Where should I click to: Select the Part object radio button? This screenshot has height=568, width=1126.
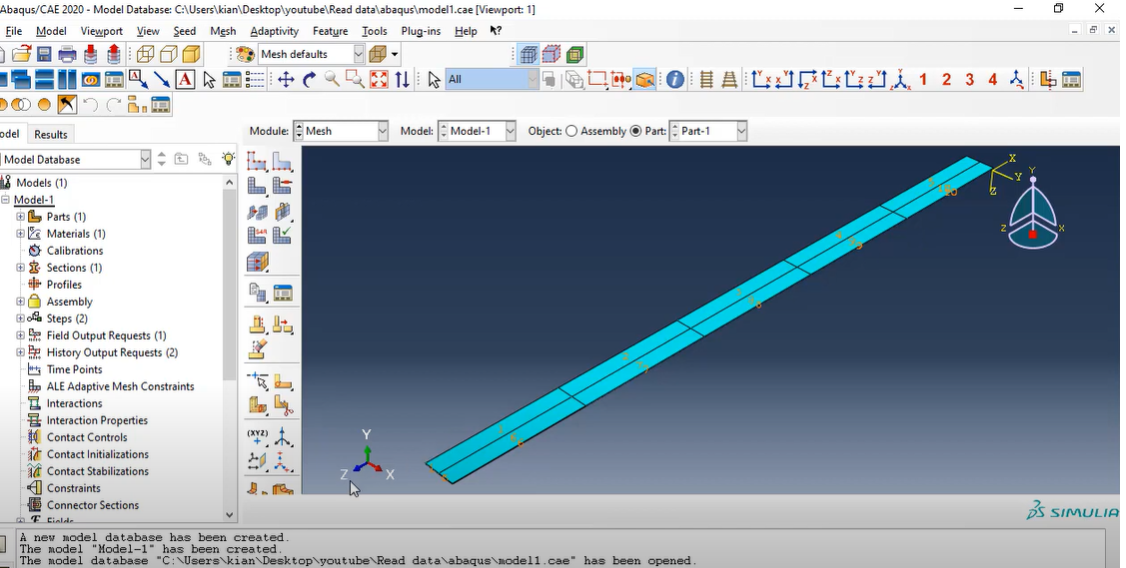pos(636,131)
